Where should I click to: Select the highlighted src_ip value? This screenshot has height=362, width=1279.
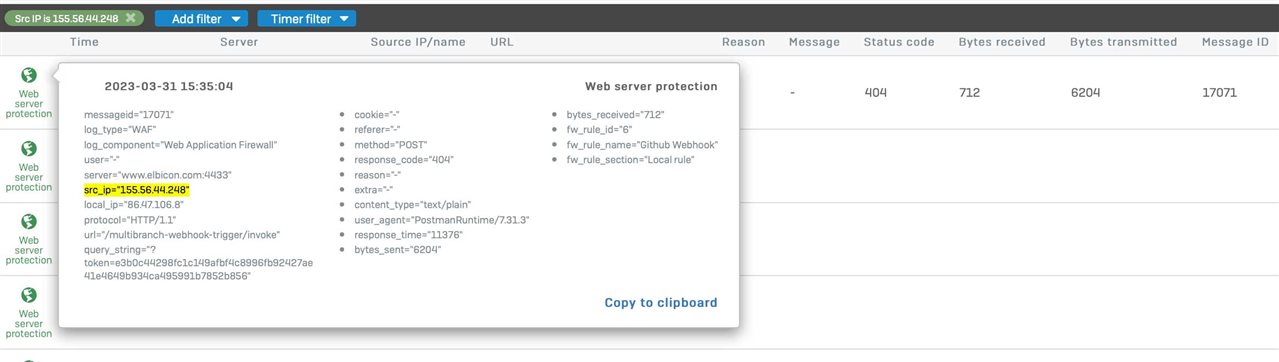(x=137, y=189)
